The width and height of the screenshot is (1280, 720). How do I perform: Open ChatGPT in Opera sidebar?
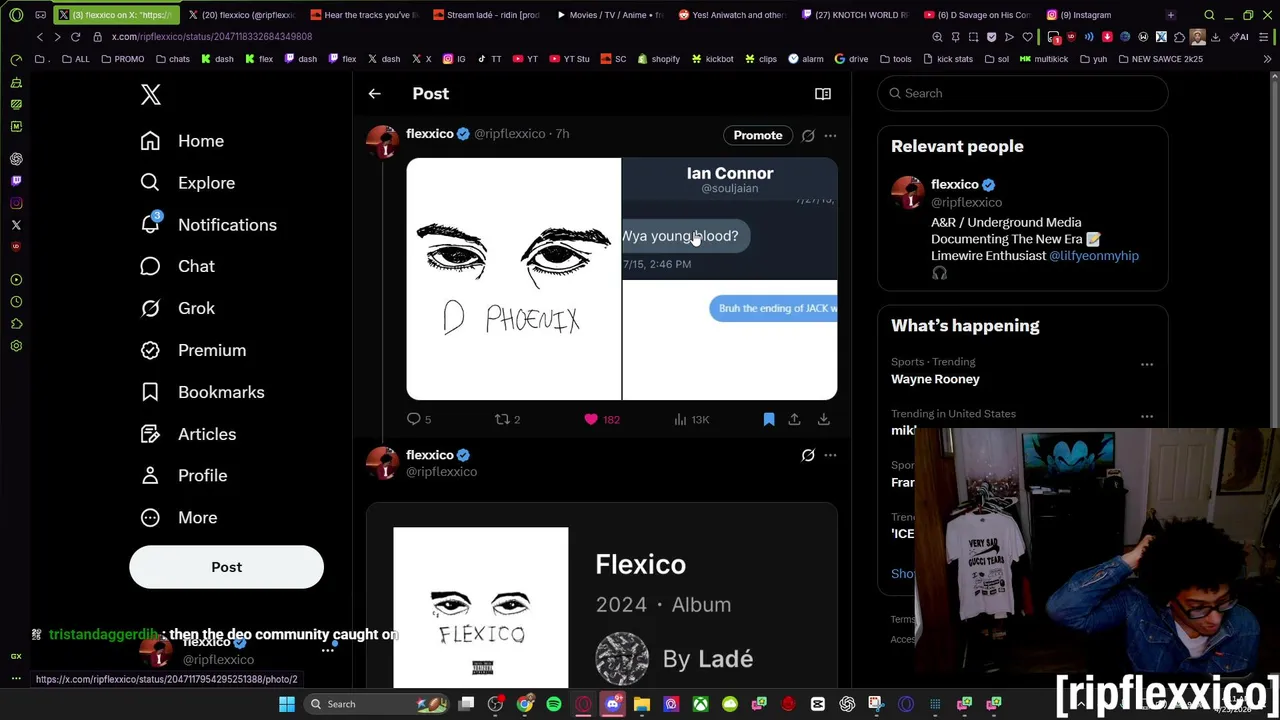tap(16, 159)
